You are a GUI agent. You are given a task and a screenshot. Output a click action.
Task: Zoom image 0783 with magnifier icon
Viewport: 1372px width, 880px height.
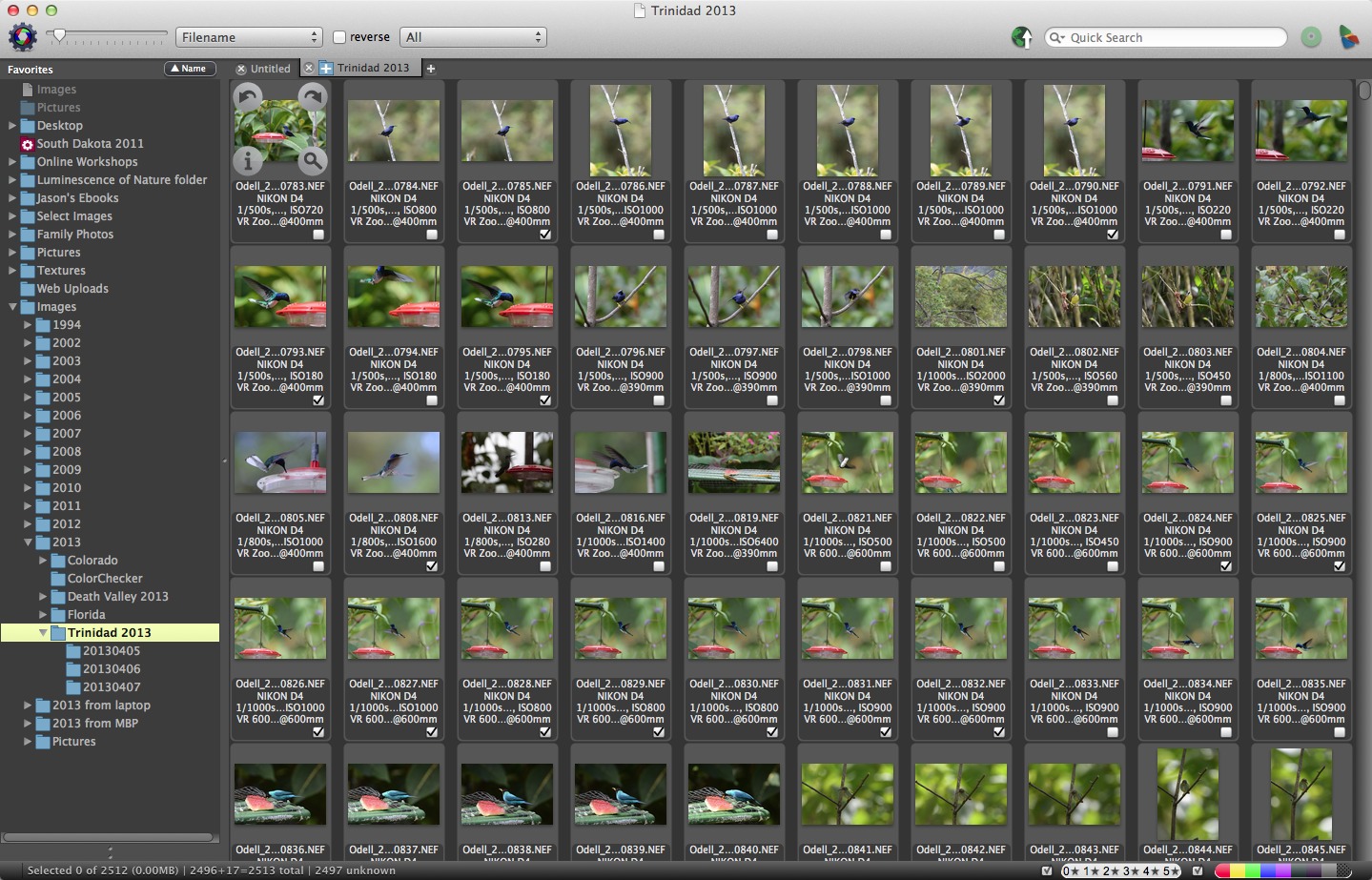point(312,160)
